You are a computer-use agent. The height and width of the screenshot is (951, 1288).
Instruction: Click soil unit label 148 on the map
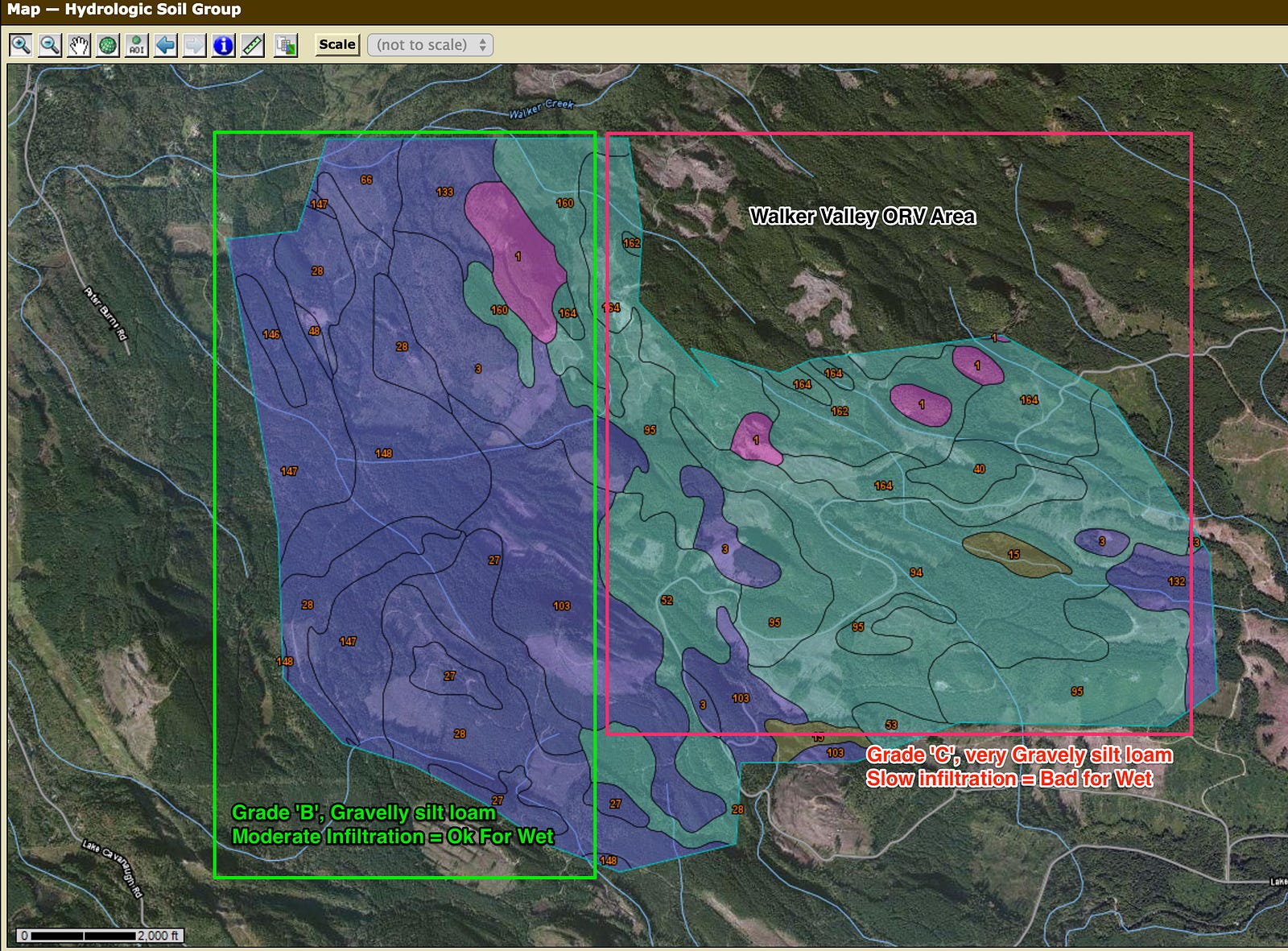tap(383, 453)
